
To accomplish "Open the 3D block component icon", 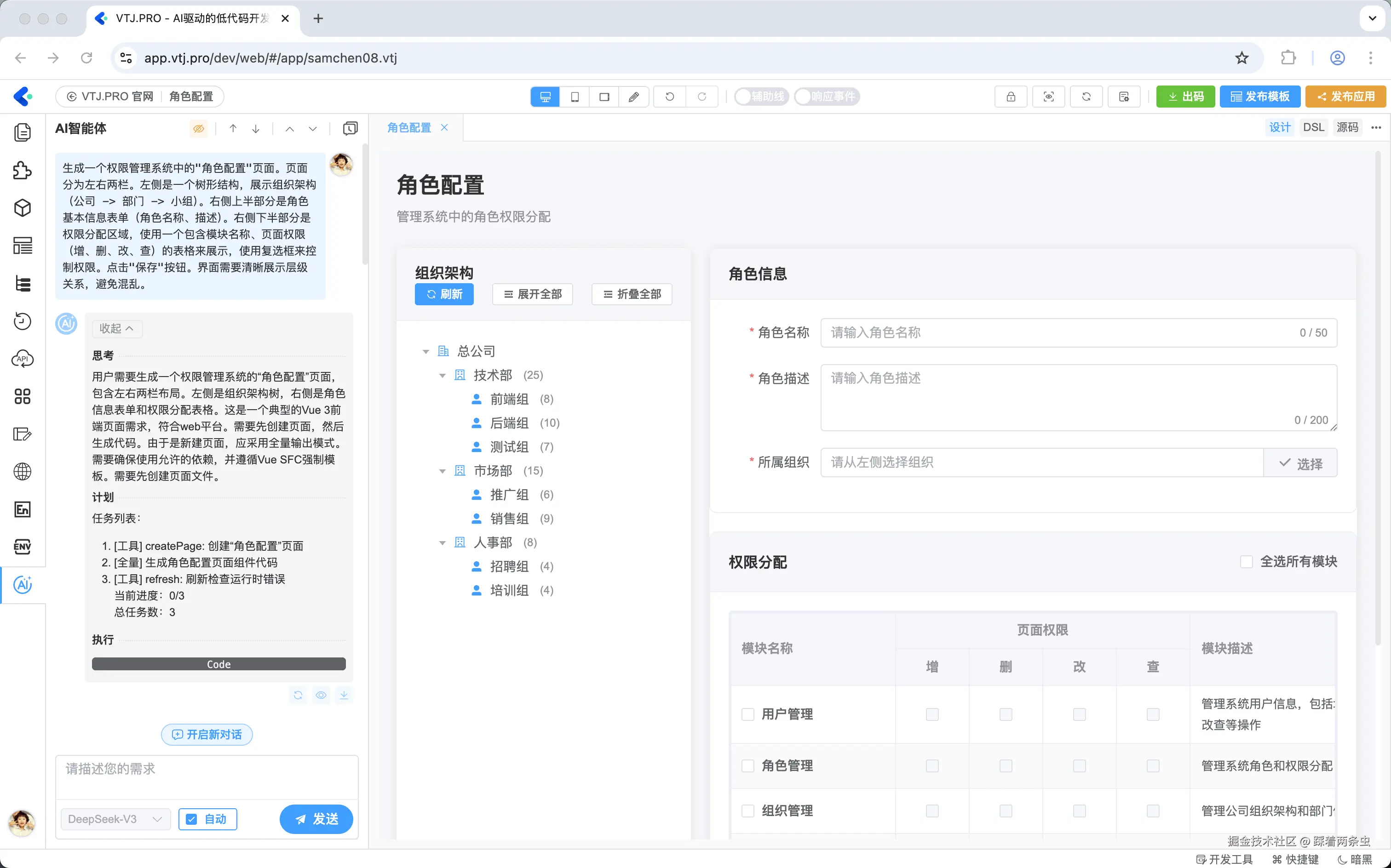I will [23, 208].
